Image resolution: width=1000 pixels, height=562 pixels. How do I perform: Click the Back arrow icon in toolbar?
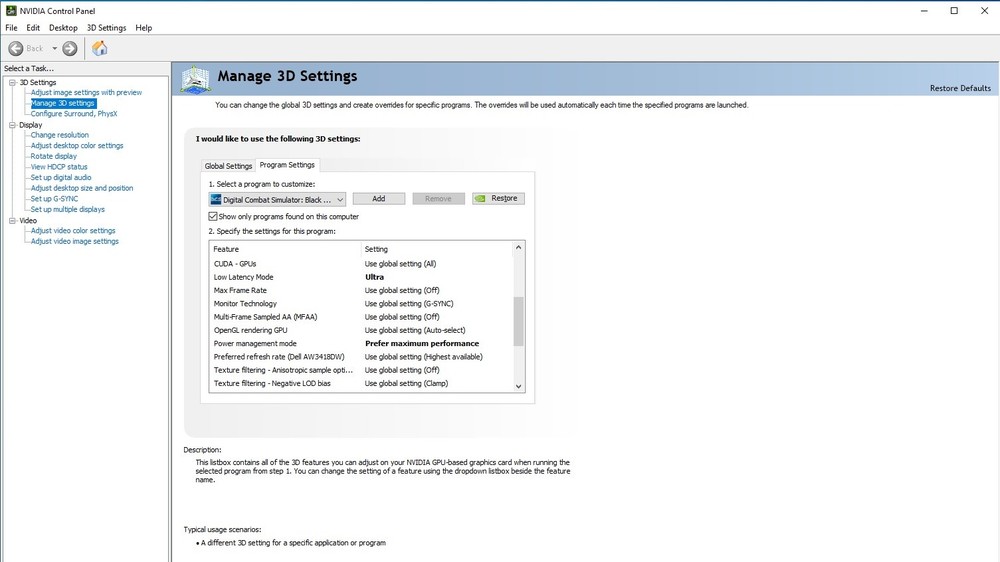point(16,48)
